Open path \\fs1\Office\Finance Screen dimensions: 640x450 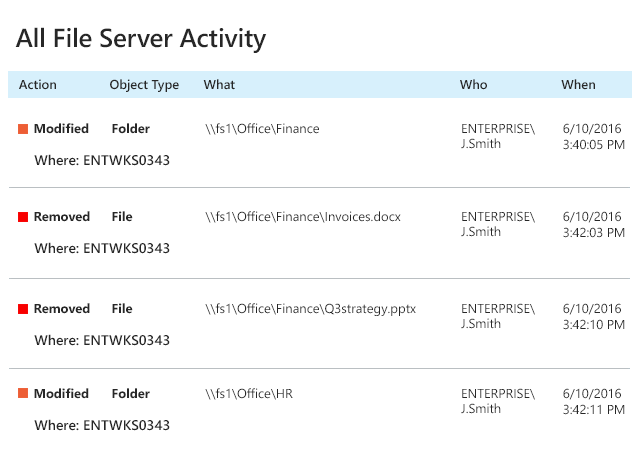(x=262, y=129)
